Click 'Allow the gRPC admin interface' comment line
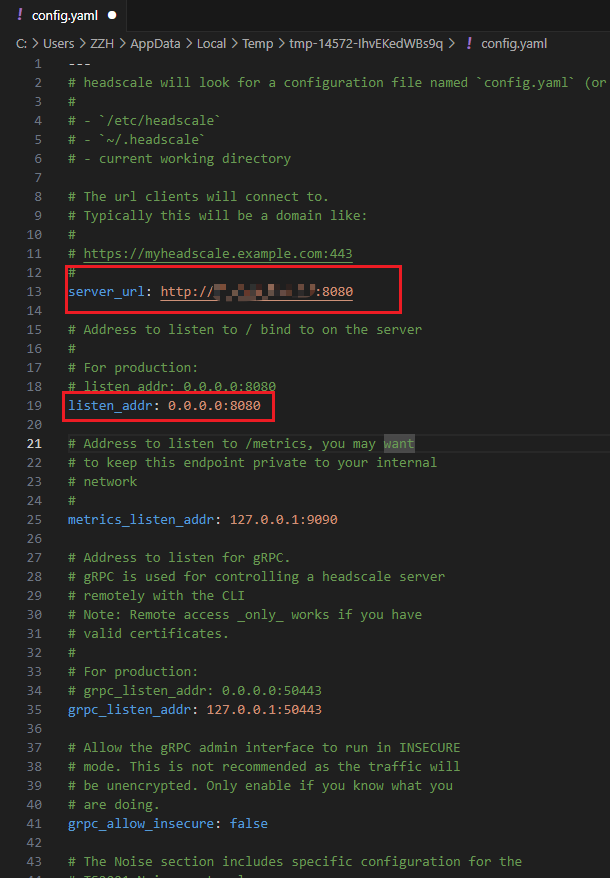 pos(264,748)
